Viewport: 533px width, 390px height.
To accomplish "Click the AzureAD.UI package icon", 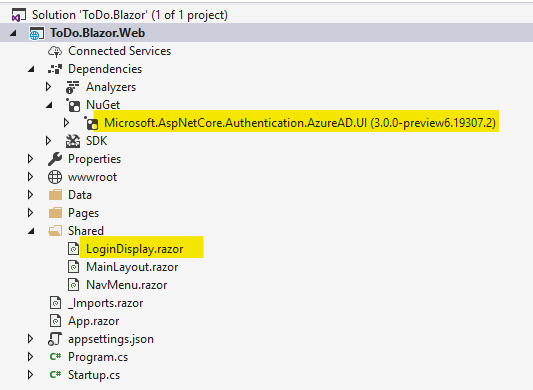I will click(91, 123).
